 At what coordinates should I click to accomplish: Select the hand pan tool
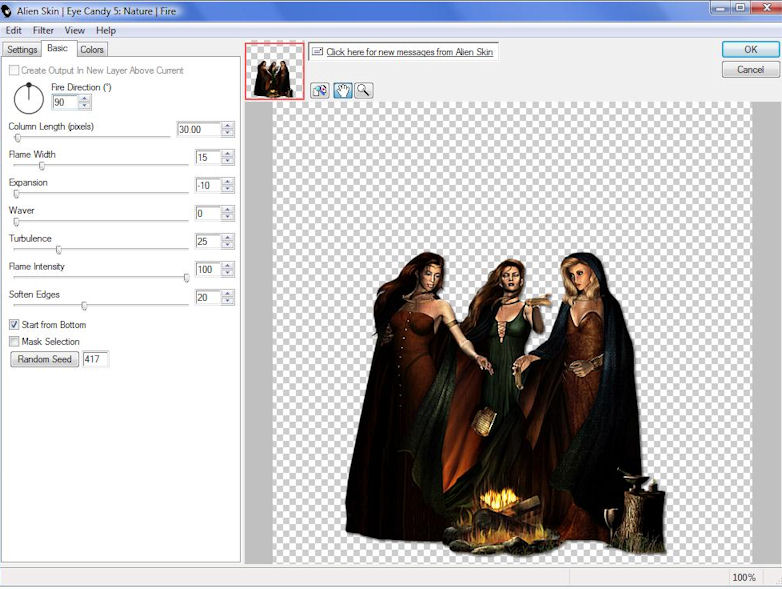[x=343, y=90]
